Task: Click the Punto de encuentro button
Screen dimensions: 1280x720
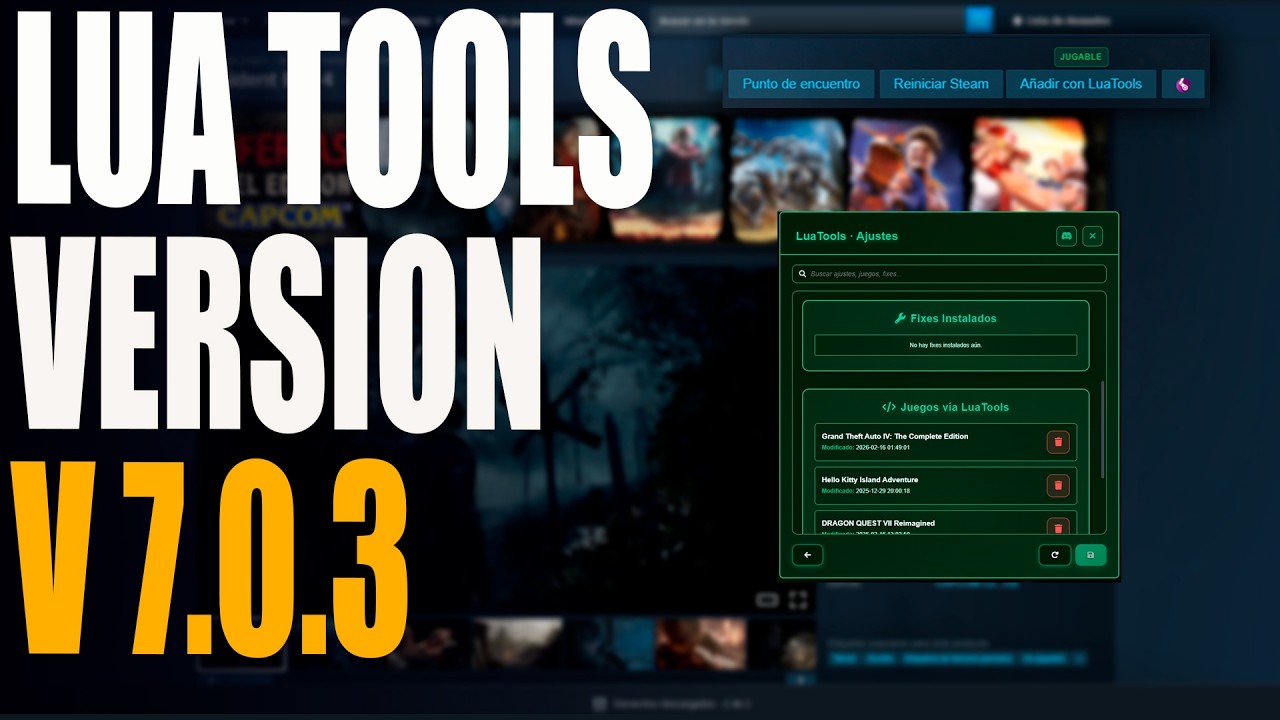Action: (x=801, y=84)
